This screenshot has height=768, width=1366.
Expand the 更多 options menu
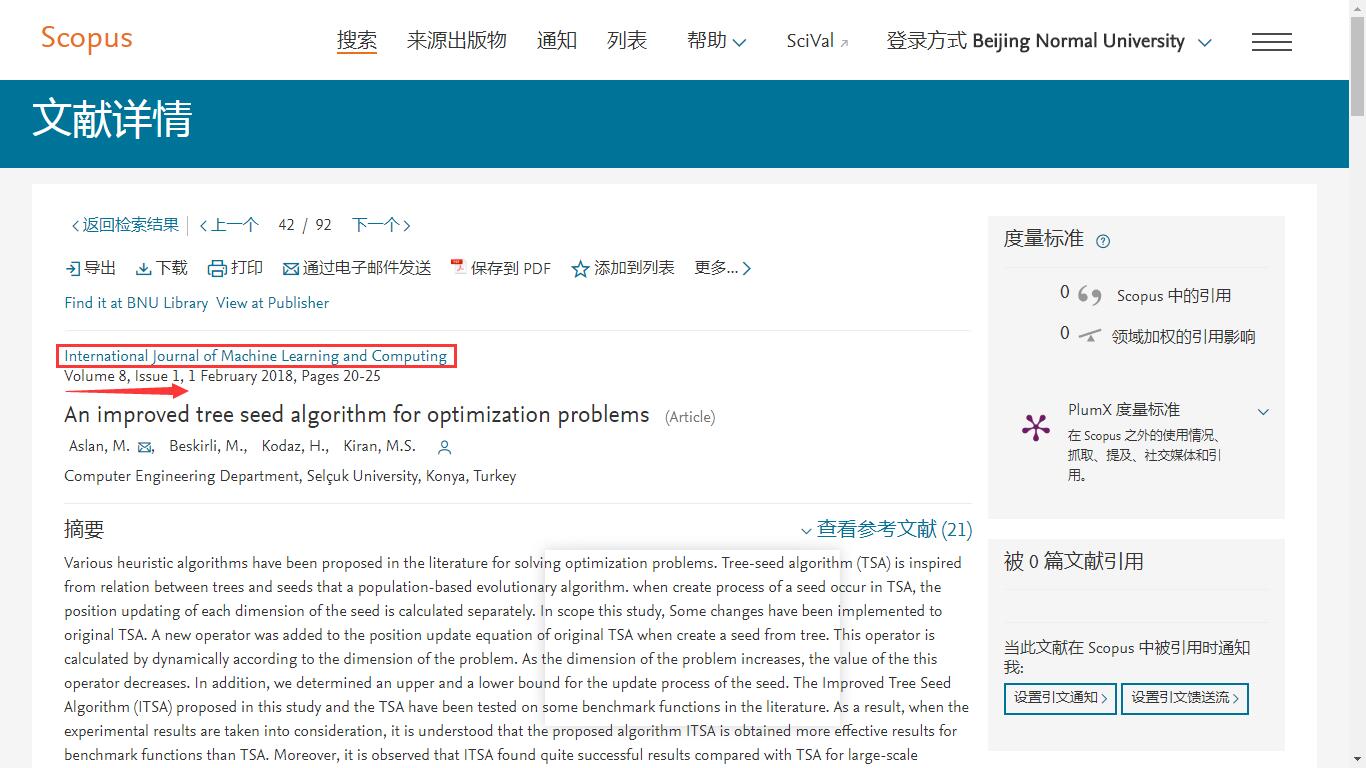(x=722, y=268)
